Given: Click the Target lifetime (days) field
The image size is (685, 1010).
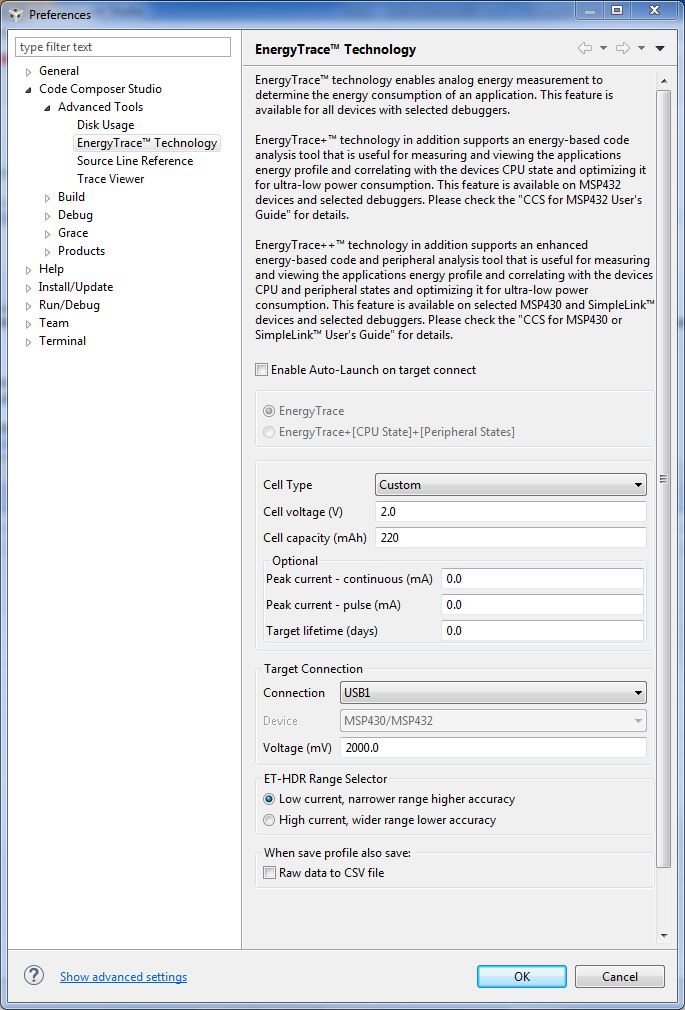Looking at the screenshot, I should [x=543, y=631].
